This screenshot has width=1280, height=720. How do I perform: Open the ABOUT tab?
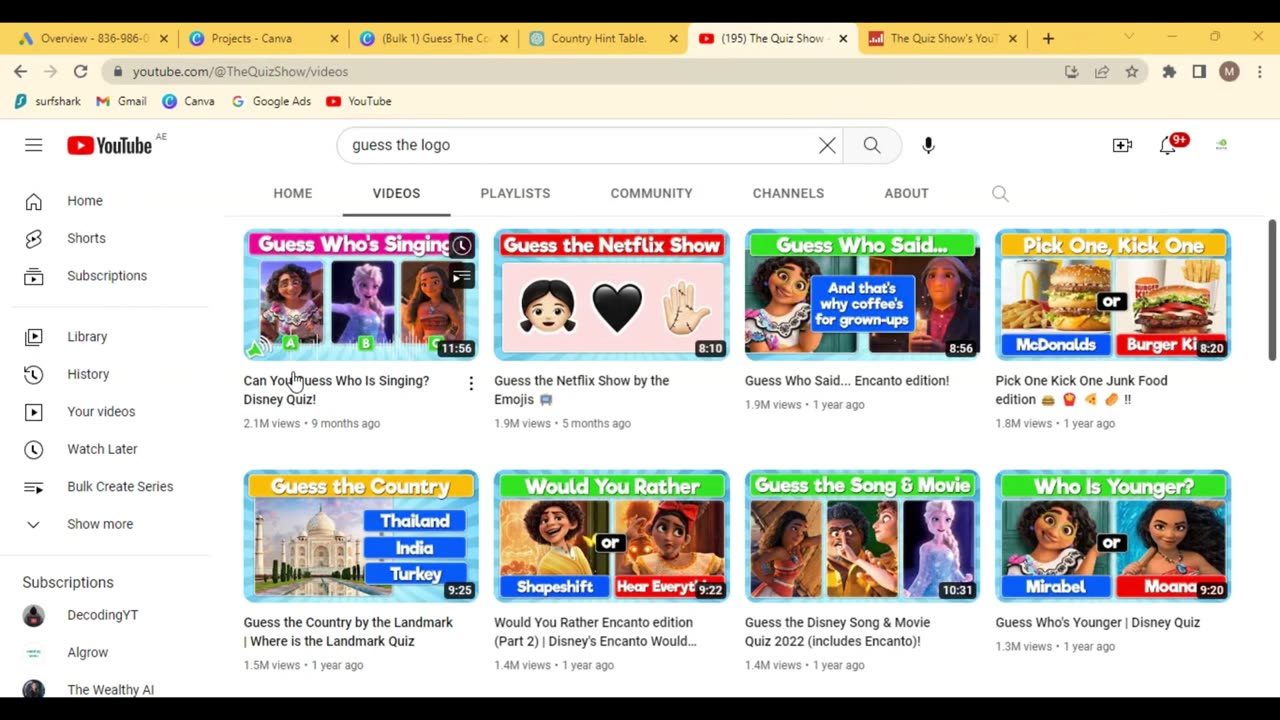[906, 194]
